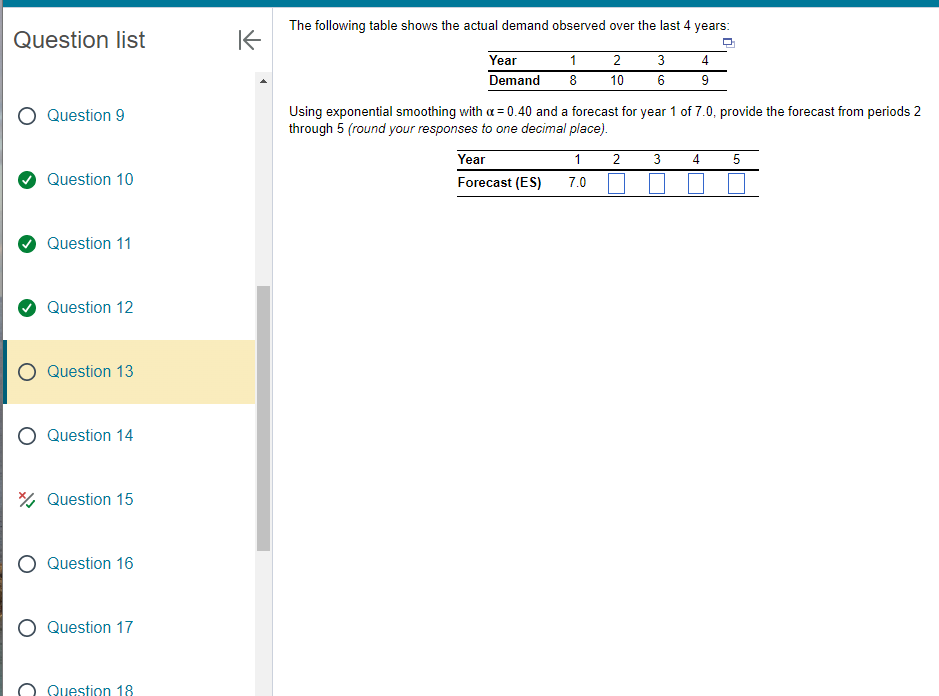Click the question list scrollbar thumb
This screenshot has height=696, width=939.
pyautogui.click(x=263, y=418)
